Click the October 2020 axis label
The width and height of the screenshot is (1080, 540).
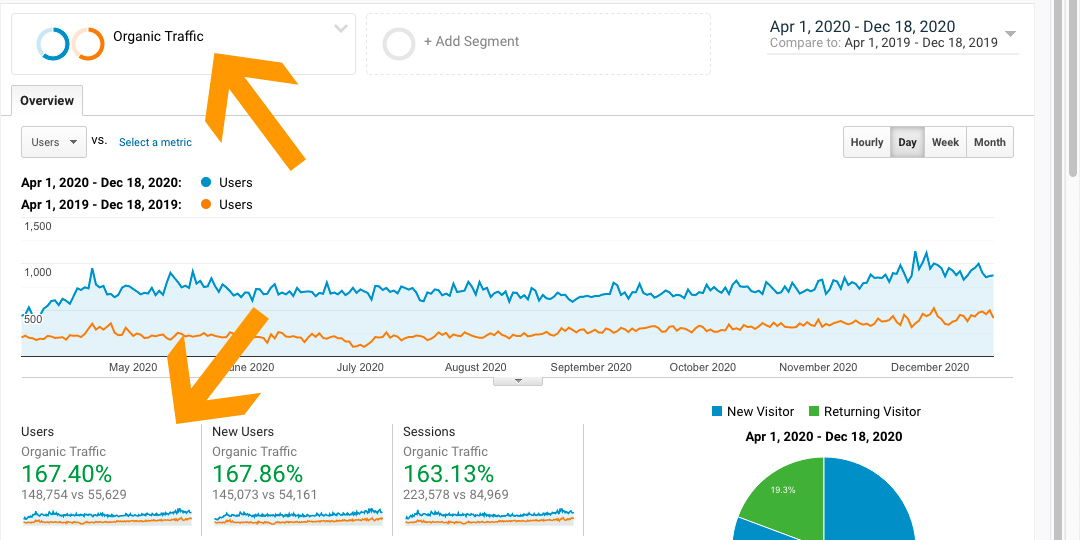(703, 368)
